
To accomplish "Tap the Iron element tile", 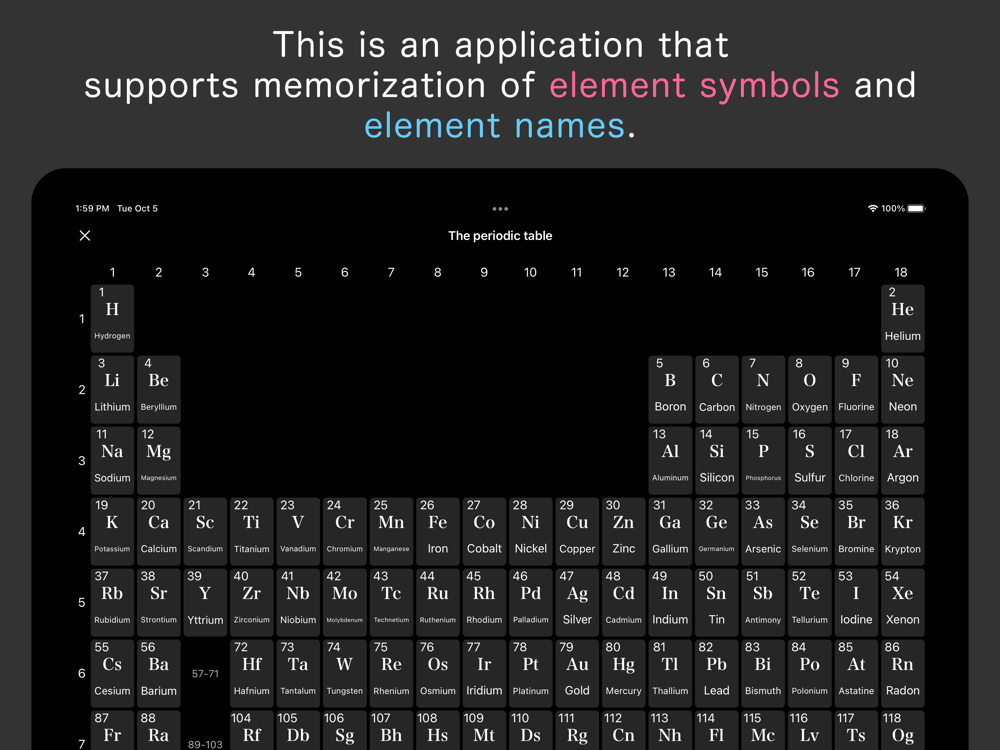I will [438, 532].
